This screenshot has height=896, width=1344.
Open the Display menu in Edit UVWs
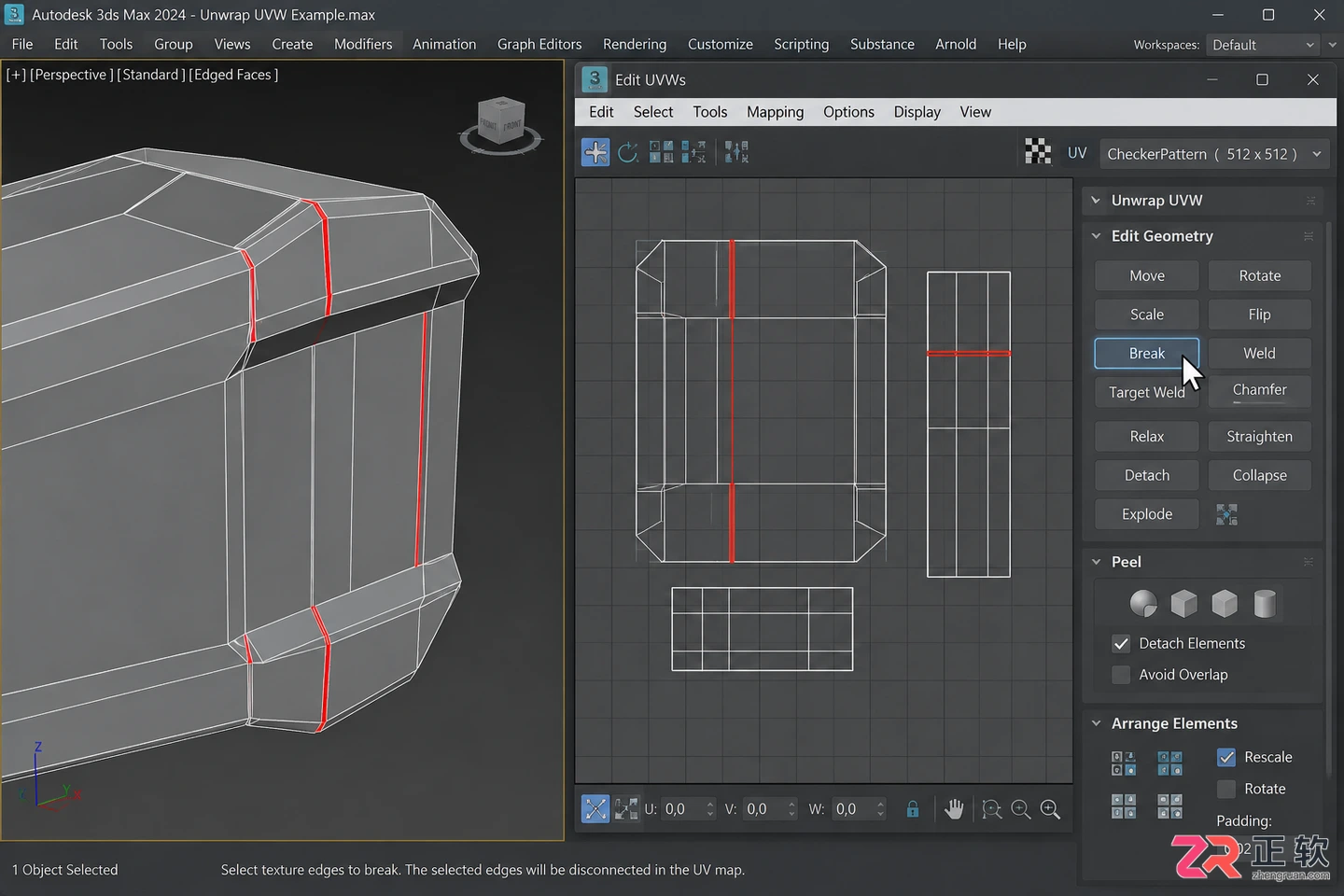point(917,112)
